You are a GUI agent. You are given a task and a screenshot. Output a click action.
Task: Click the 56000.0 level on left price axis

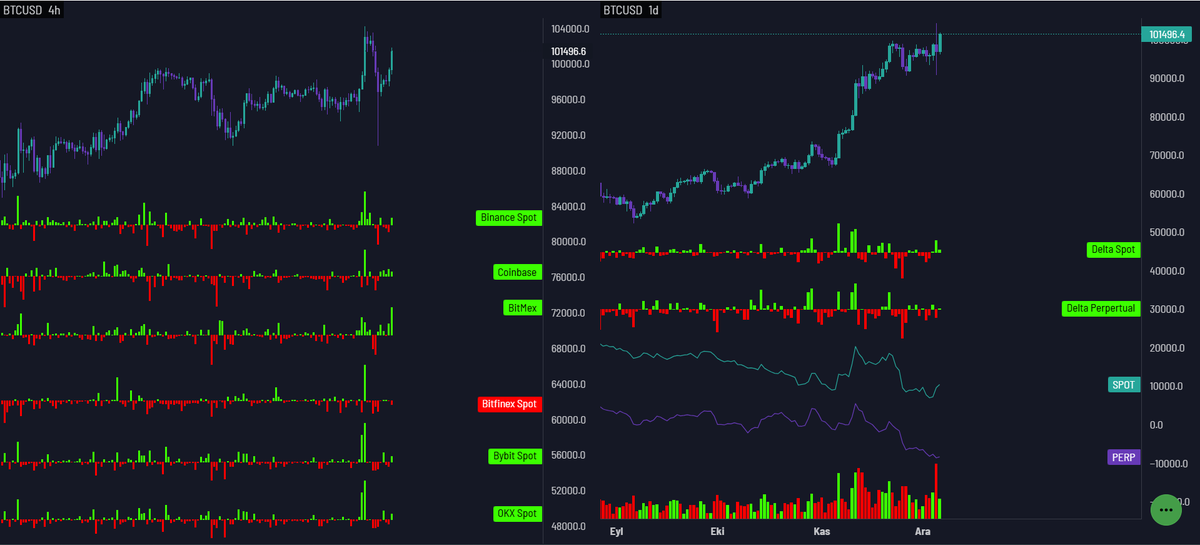(570, 456)
